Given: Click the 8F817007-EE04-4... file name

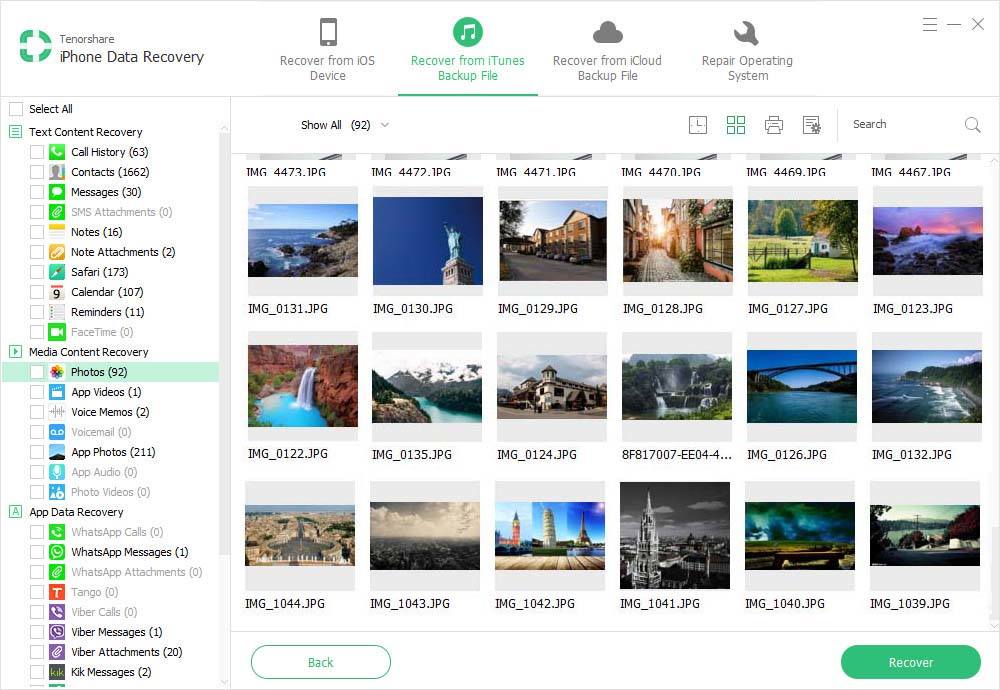Looking at the screenshot, I should [677, 455].
